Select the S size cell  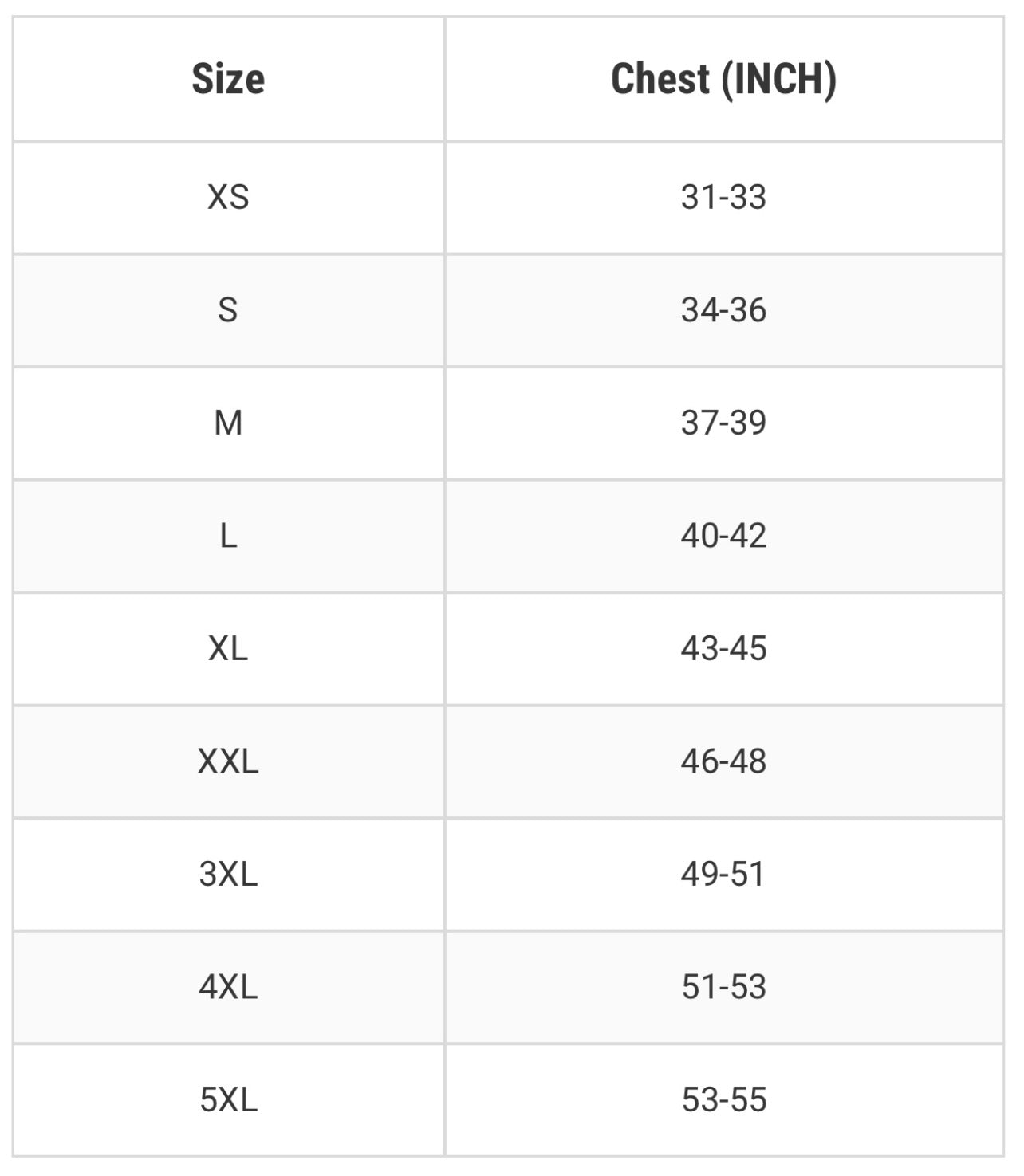[228, 310]
